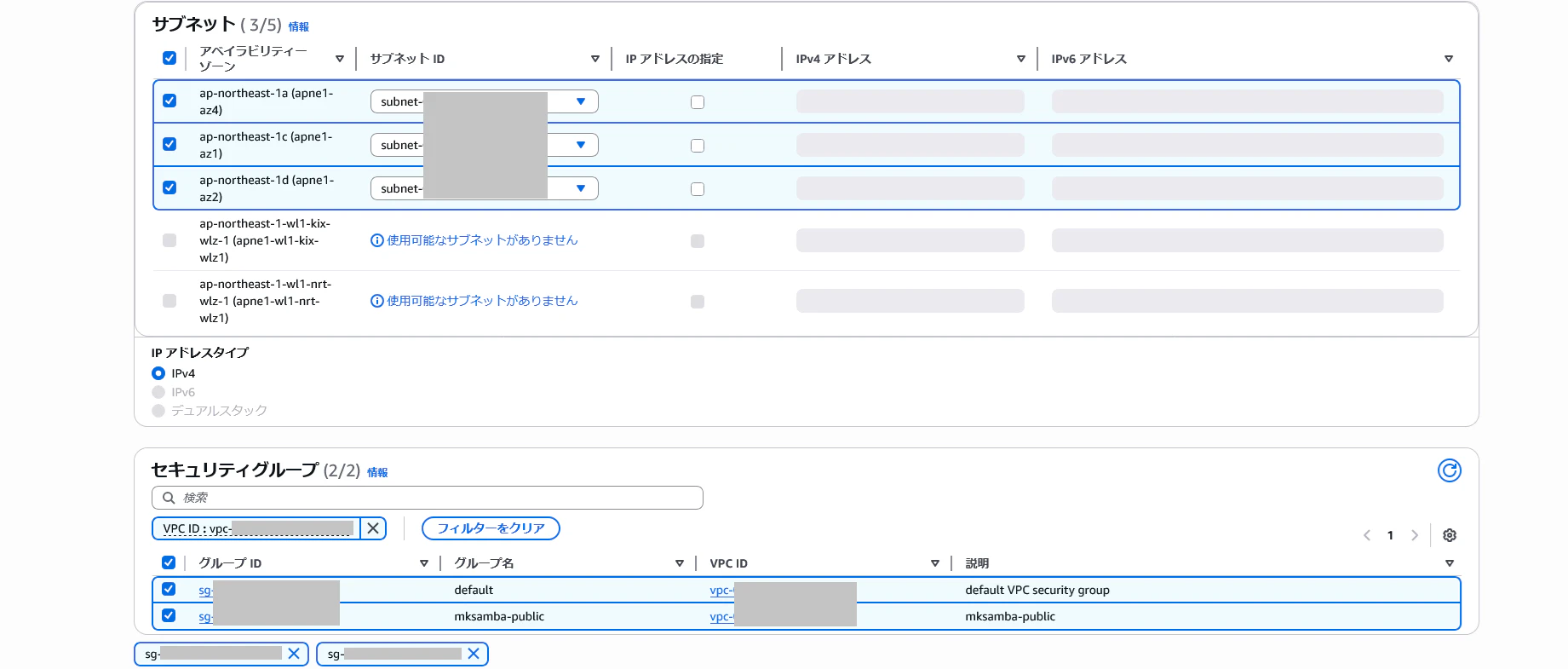Open subnet dropdown for ap-northeast-1c

(485, 145)
